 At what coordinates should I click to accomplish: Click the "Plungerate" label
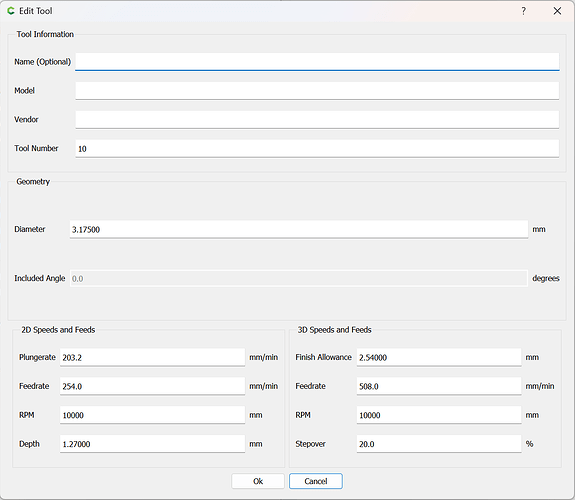click(x=37, y=357)
